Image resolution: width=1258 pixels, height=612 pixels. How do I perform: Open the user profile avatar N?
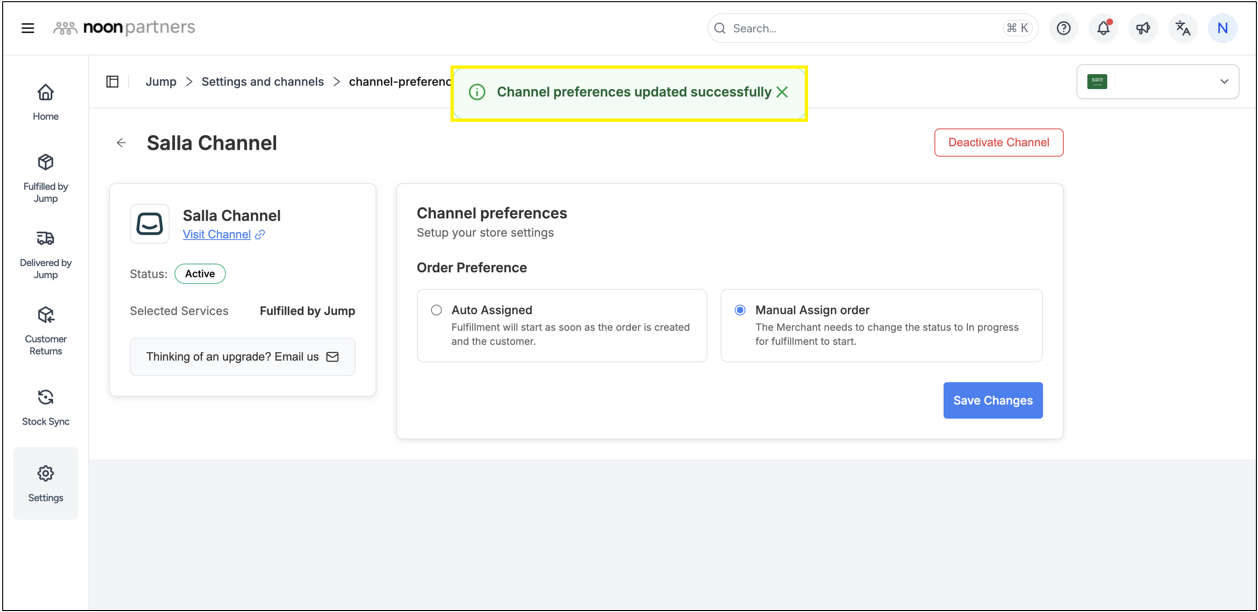(x=1222, y=28)
